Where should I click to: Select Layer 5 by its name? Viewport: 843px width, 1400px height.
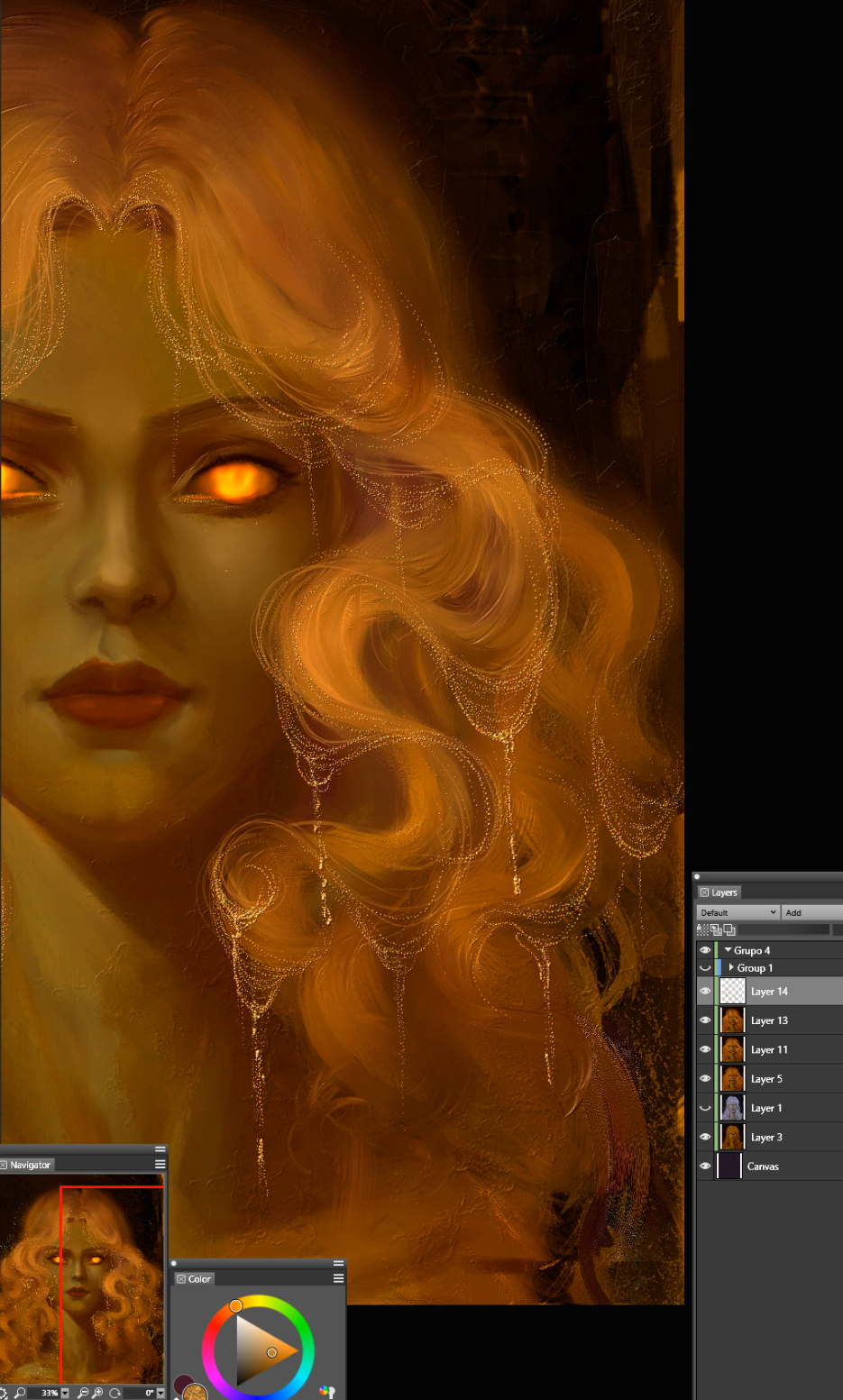(766, 1078)
